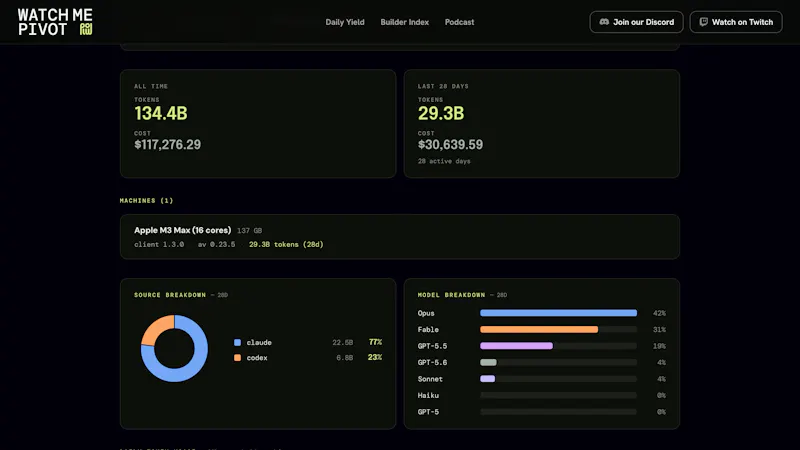This screenshot has width=800, height=450.
Task: Click the Fable 31% value
Action: (x=659, y=330)
